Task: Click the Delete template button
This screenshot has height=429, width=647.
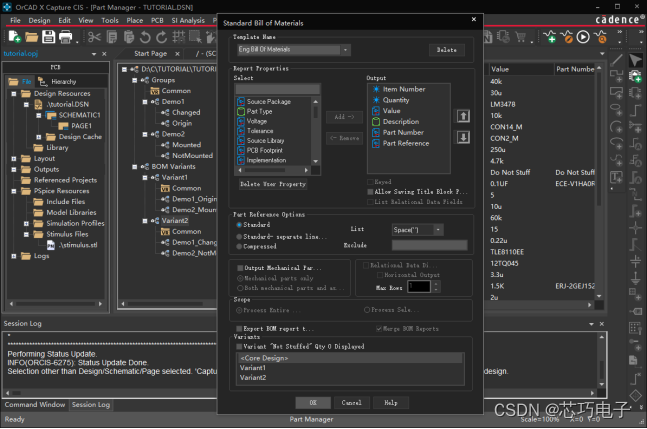Action: [446, 50]
